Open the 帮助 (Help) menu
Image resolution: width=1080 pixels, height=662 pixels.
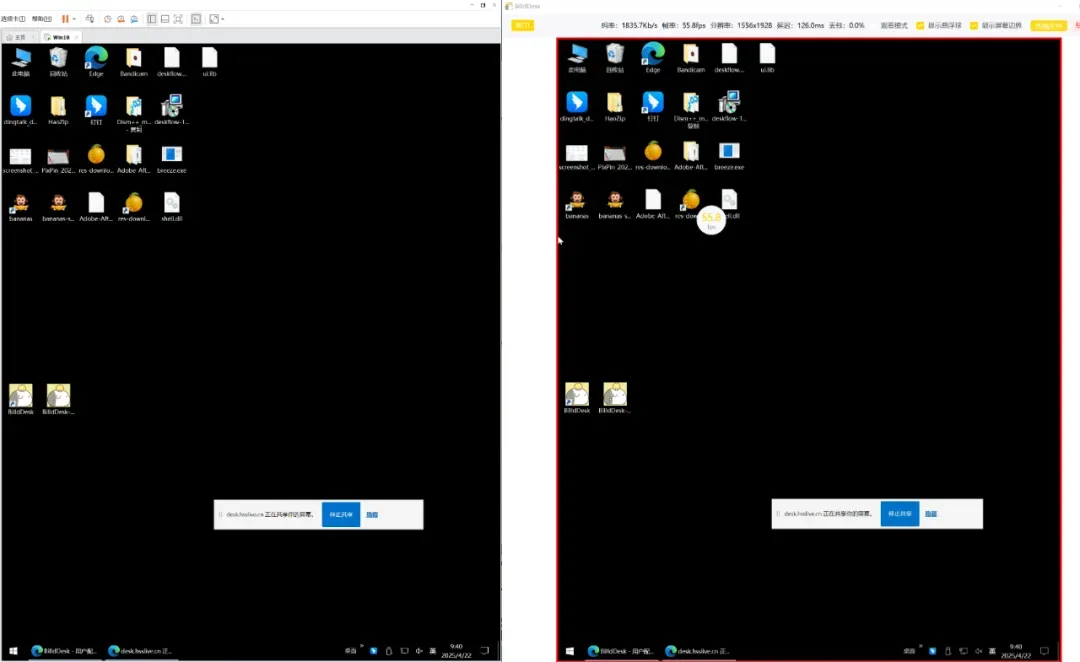click(x=41, y=19)
